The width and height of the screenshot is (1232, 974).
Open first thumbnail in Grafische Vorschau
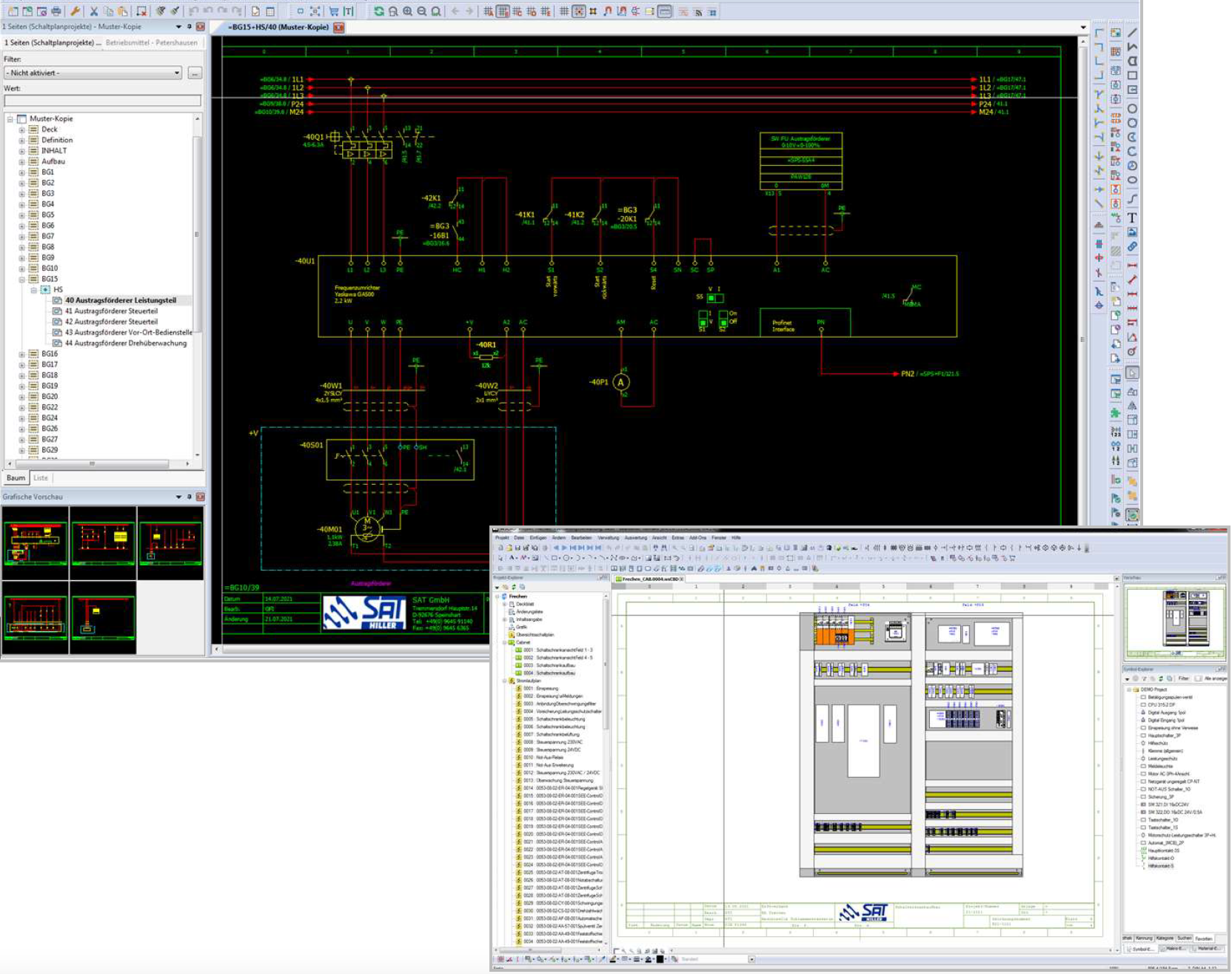(x=35, y=543)
